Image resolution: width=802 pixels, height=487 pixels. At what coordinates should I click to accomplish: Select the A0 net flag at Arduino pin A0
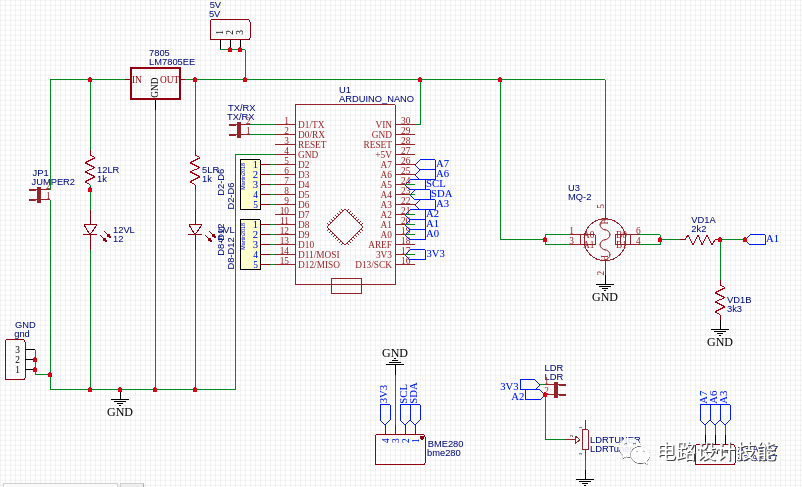(x=415, y=234)
